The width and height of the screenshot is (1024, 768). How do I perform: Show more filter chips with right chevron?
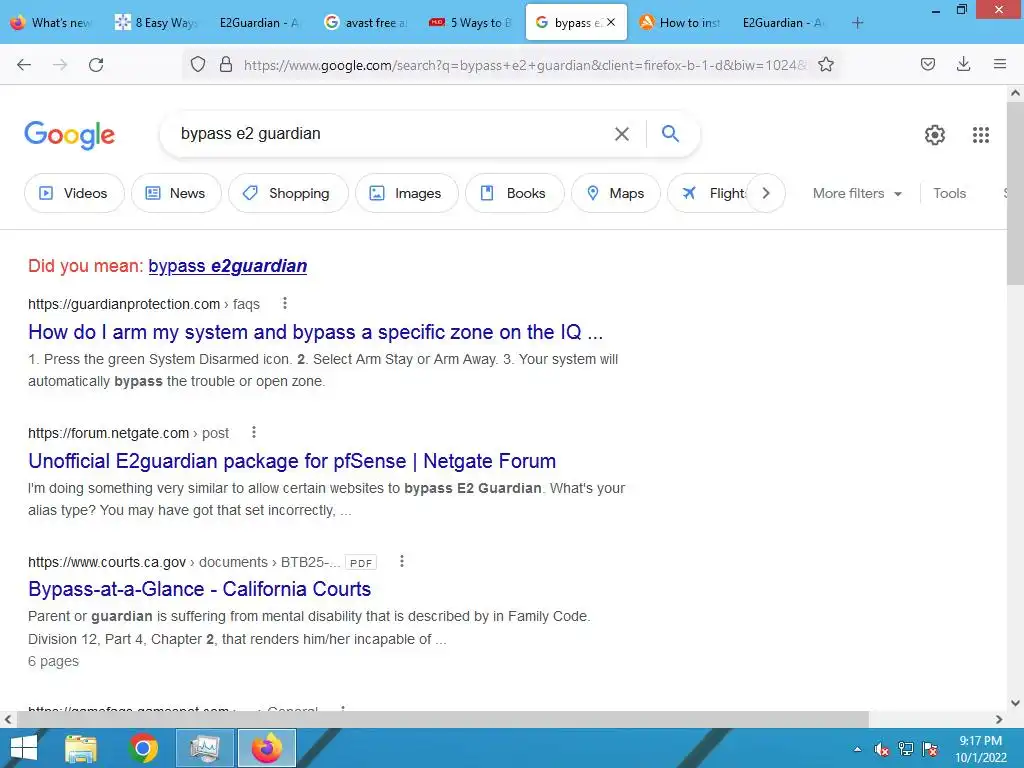click(x=766, y=193)
